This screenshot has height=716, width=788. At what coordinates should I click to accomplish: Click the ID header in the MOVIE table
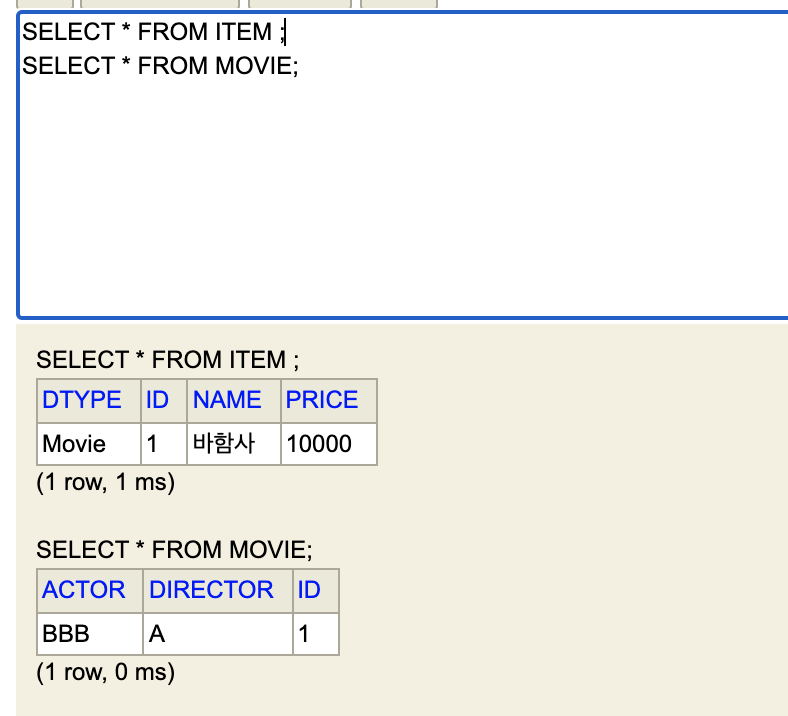coord(309,590)
